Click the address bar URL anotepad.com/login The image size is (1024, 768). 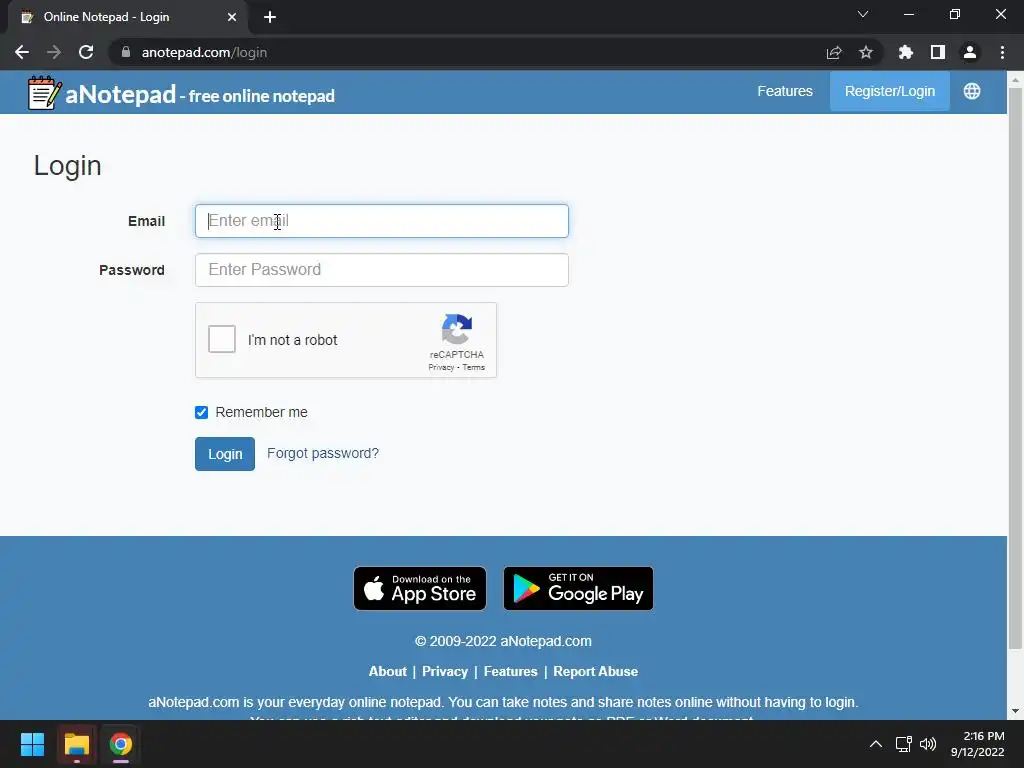[x=204, y=52]
